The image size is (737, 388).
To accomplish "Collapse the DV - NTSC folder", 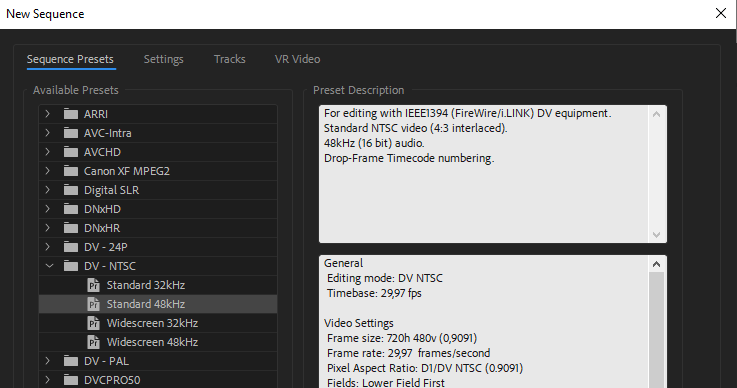I will [49, 266].
